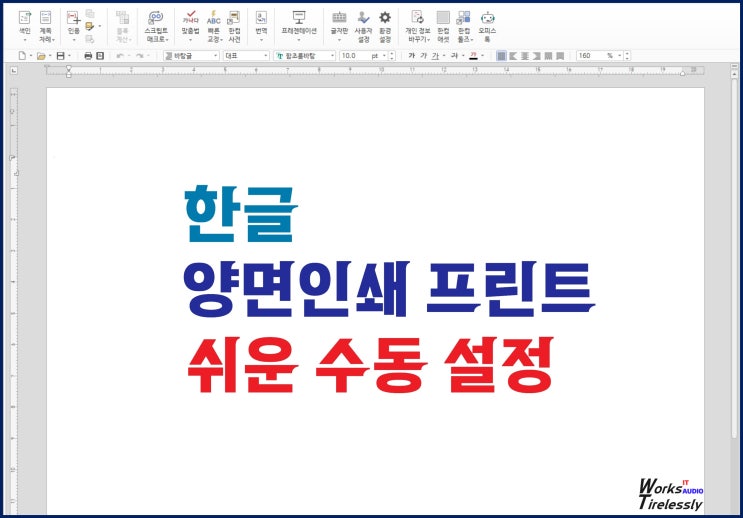Select divide alignment button
Image resolution: width=743 pixels, height=518 pixels.
click(x=560, y=56)
